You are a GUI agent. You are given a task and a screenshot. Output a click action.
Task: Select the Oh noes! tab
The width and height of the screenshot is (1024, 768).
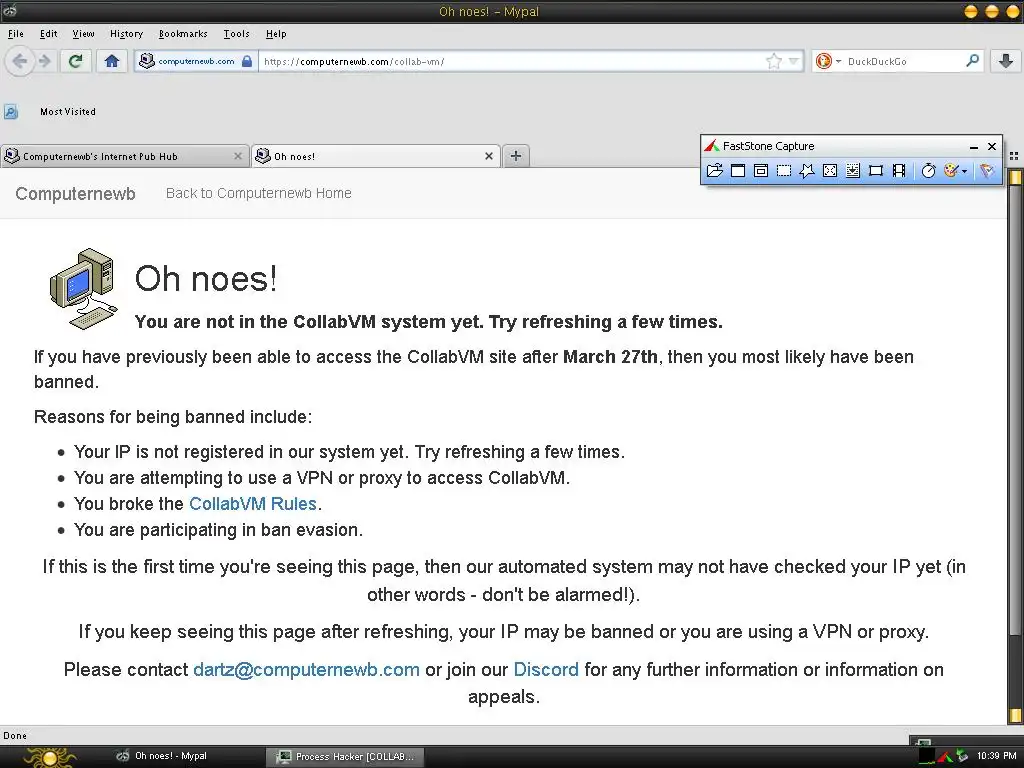click(x=376, y=156)
